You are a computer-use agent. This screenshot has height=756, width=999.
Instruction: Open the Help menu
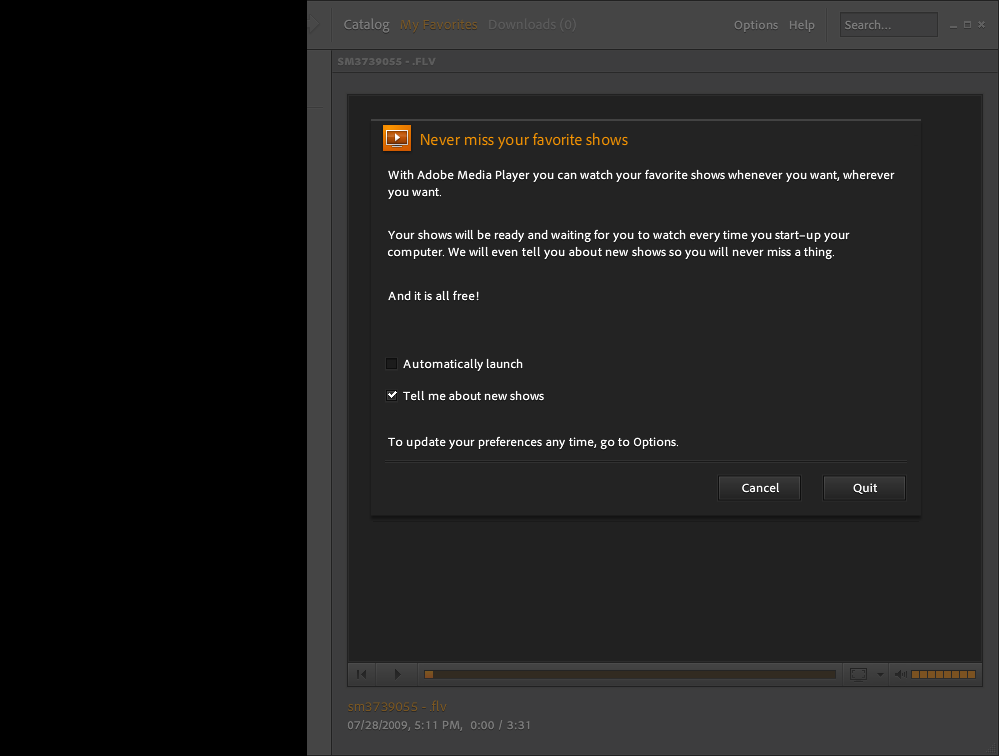click(x=801, y=25)
